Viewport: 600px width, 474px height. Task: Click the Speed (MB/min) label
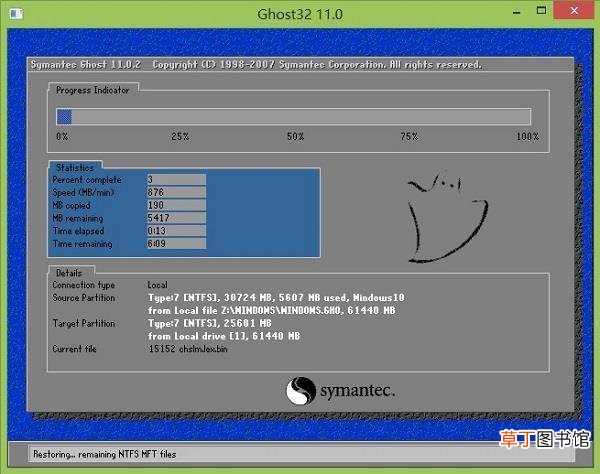83,192
